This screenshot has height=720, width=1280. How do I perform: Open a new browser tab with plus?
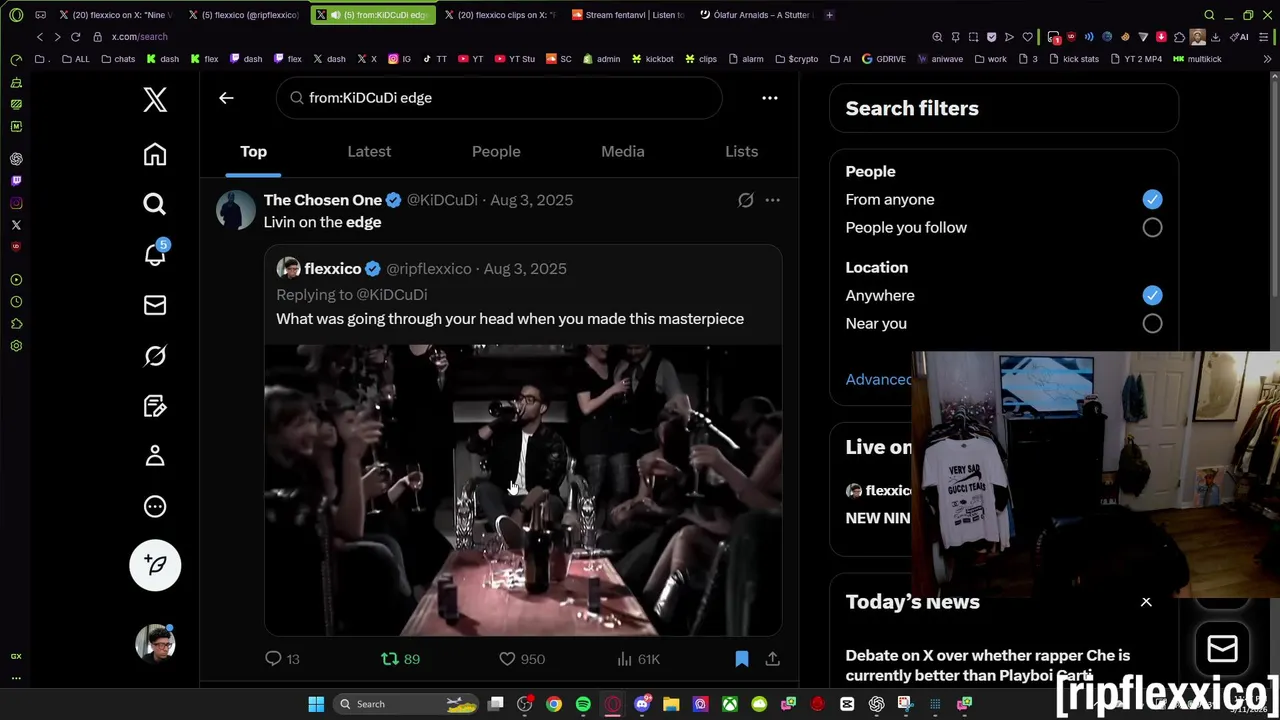tap(830, 15)
